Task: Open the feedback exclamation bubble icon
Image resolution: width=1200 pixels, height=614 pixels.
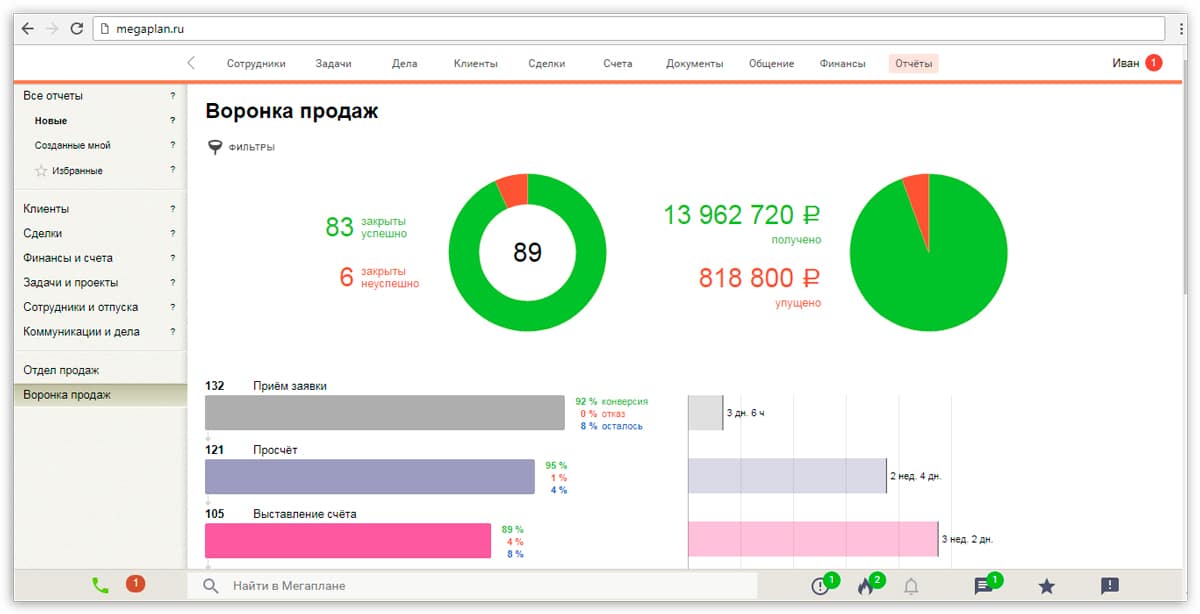Action: tap(1109, 587)
